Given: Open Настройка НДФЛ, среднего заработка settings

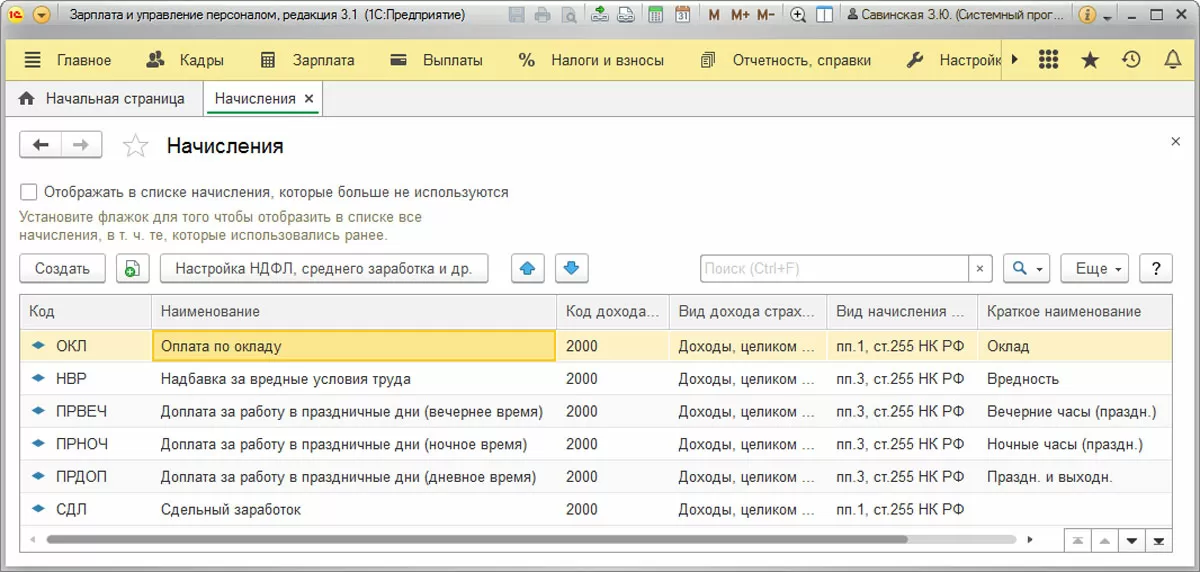Looking at the screenshot, I should click(x=324, y=268).
